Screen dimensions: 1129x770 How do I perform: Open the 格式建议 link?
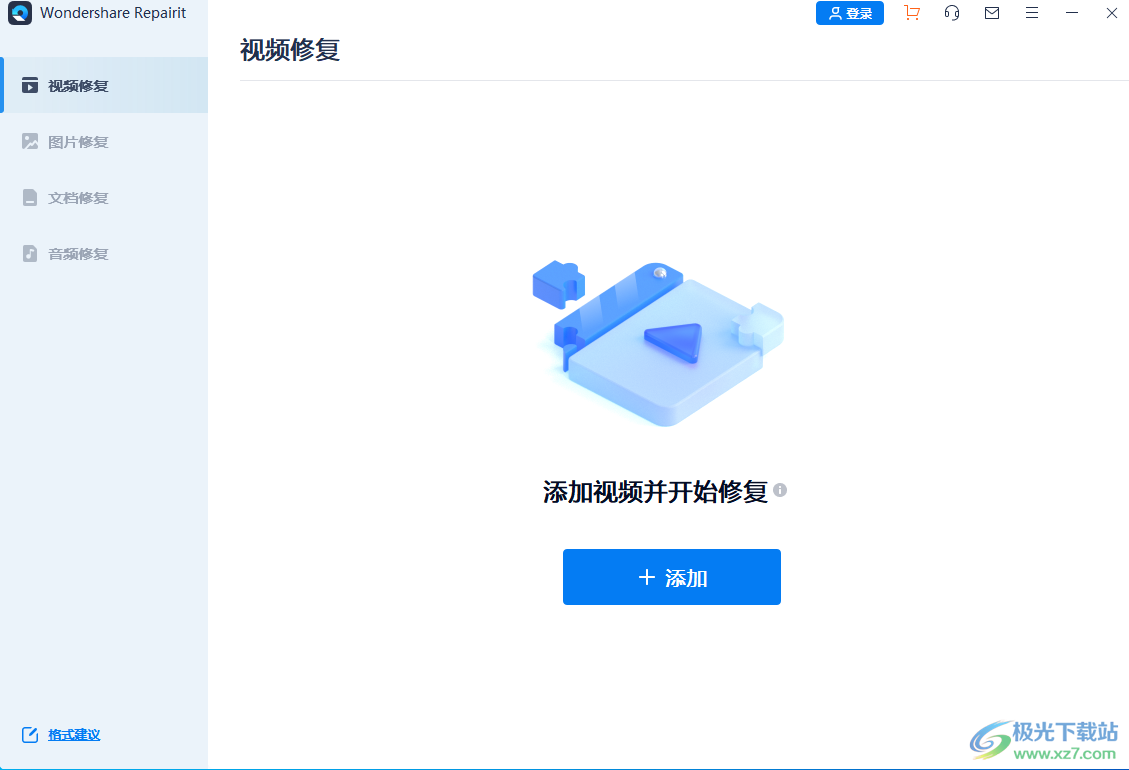pos(74,735)
